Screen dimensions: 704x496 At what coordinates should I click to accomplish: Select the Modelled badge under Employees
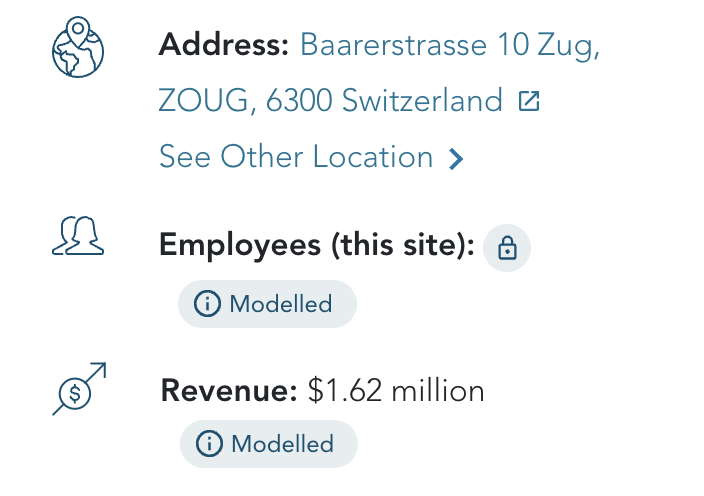tap(267, 304)
